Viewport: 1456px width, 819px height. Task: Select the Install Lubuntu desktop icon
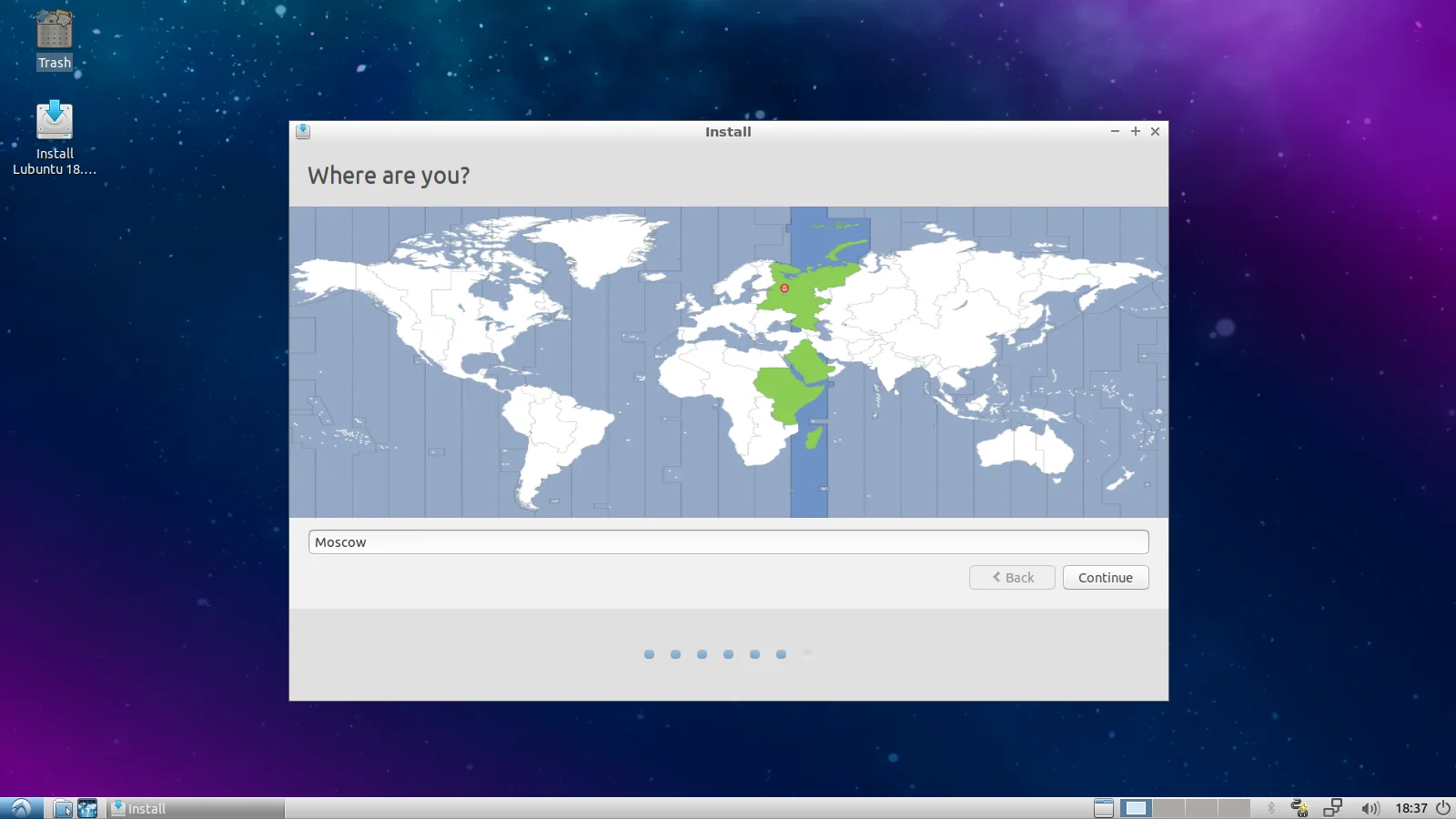(x=55, y=138)
